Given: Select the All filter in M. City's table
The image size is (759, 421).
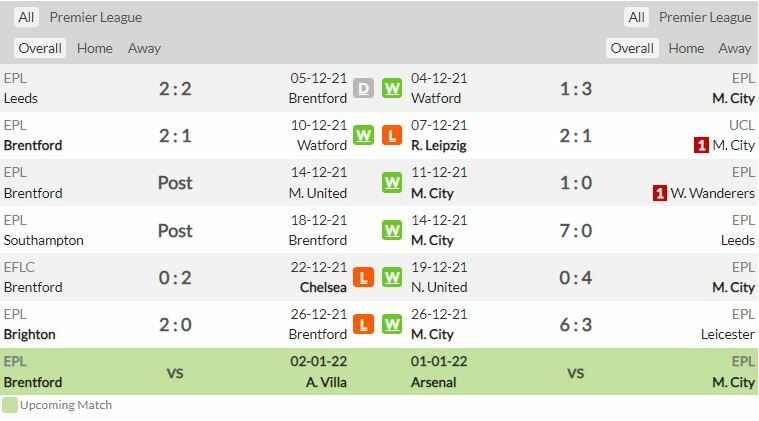Looking at the screenshot, I should [x=636, y=17].
